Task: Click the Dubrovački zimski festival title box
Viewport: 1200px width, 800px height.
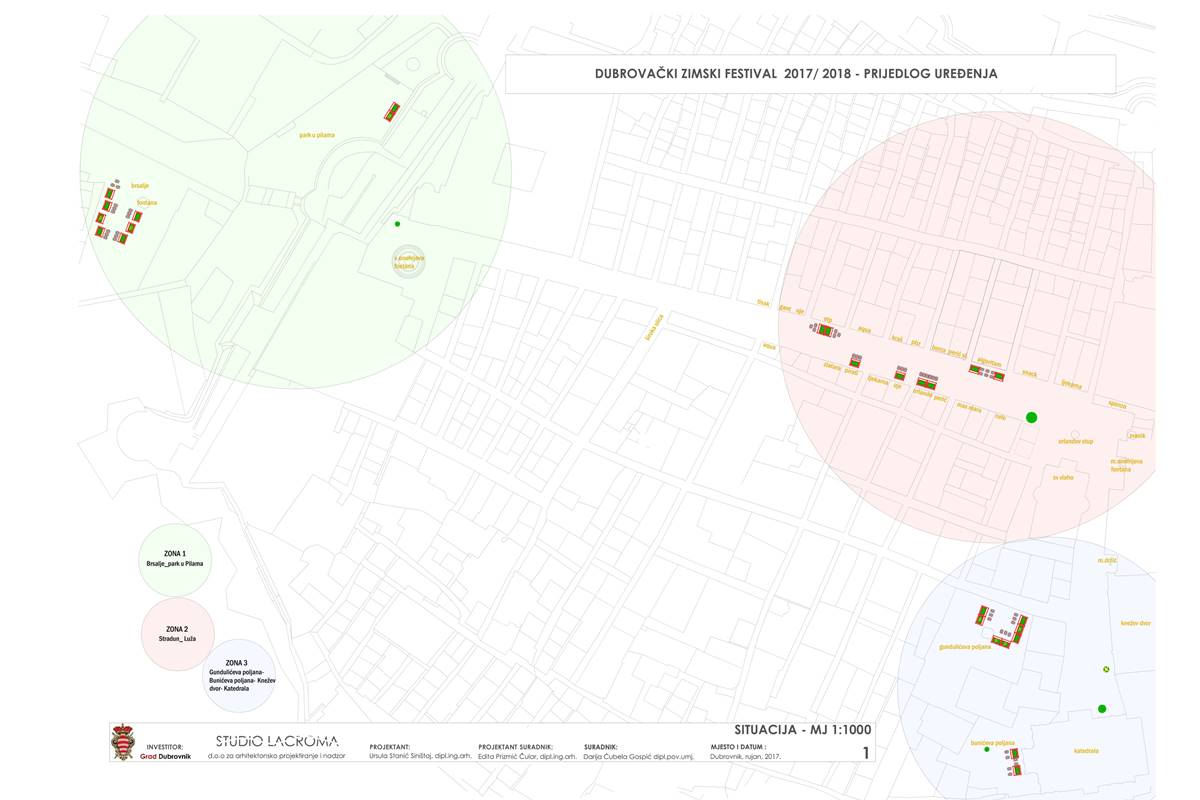Action: [810, 74]
